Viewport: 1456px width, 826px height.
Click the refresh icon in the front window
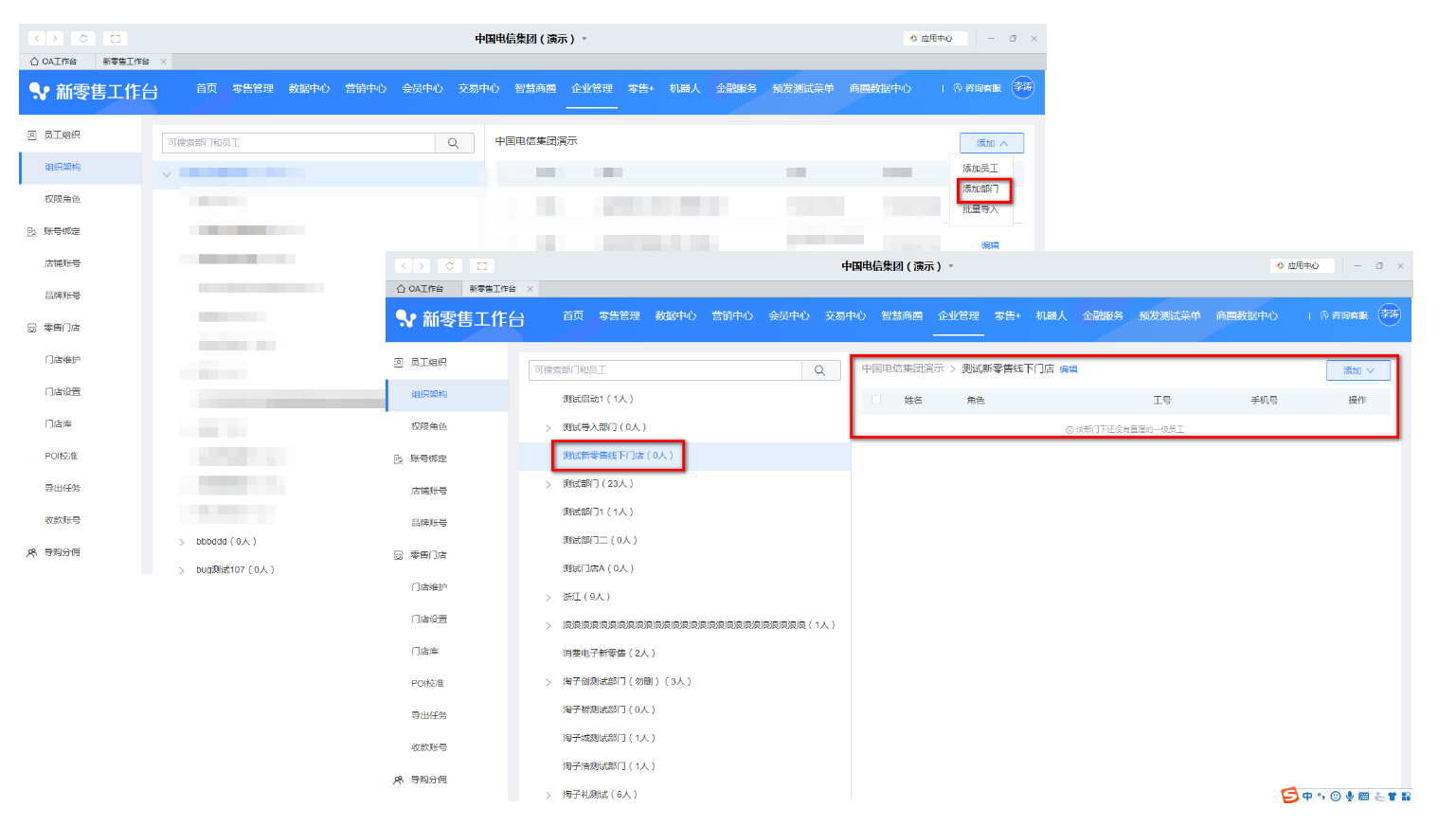point(450,266)
